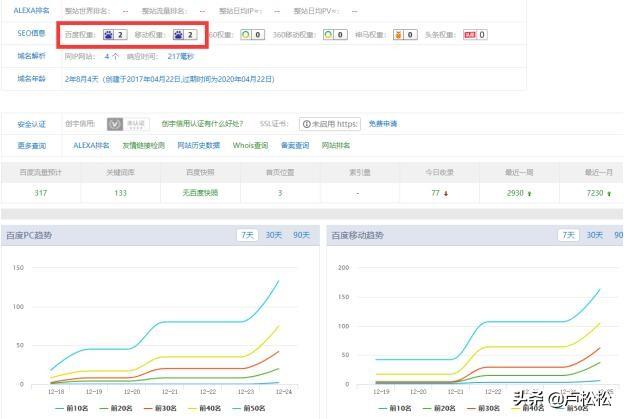The height and width of the screenshot is (419, 624).
Task: Click the same-IP sites value '4 个'
Action: tap(111, 57)
